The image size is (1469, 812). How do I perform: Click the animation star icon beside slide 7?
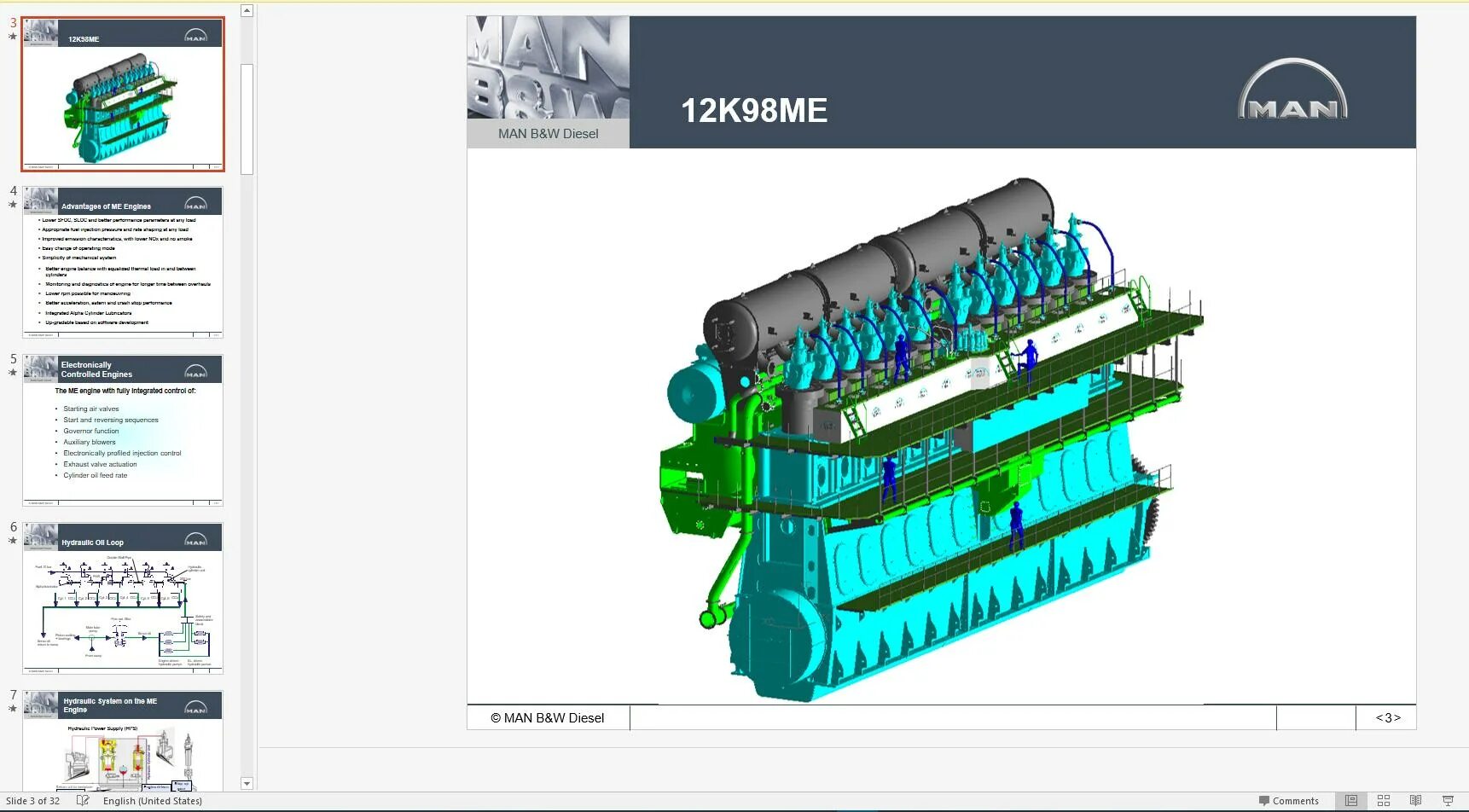(x=13, y=709)
